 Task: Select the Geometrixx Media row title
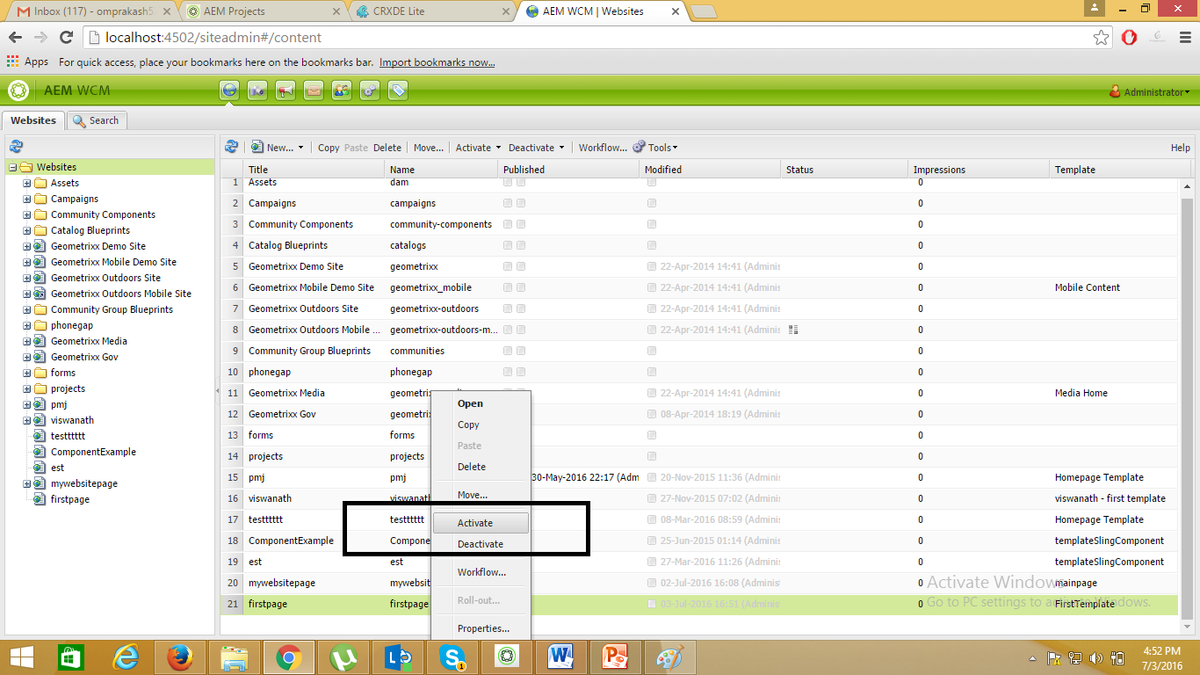click(286, 393)
